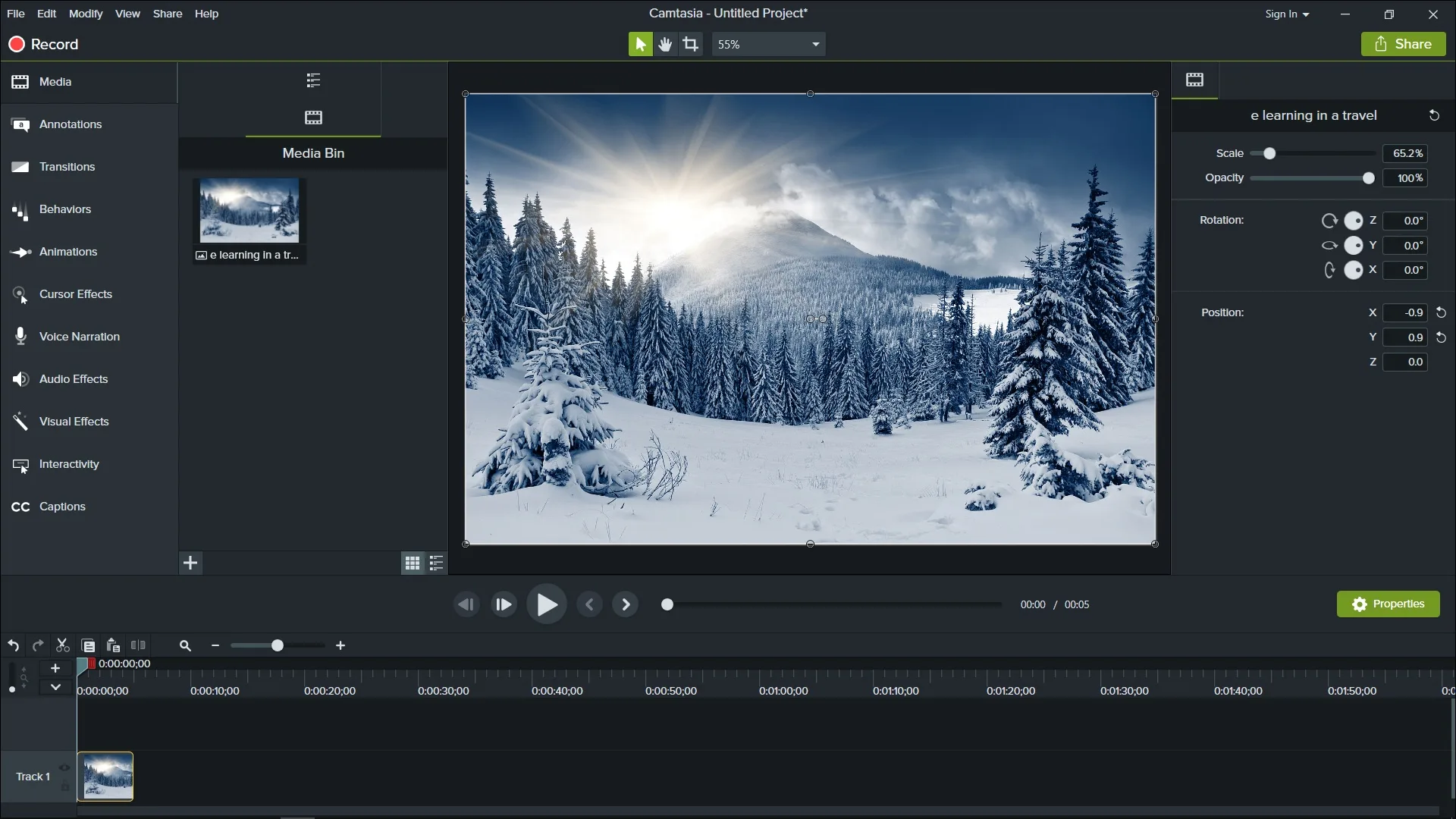The image size is (1456, 819).
Task: Jump to next marker arrow
Action: [626, 604]
